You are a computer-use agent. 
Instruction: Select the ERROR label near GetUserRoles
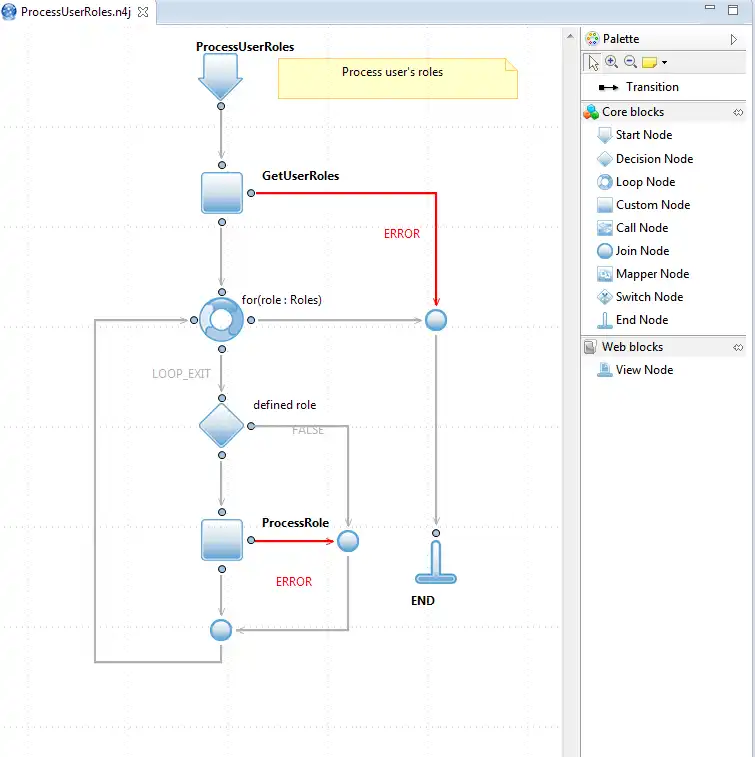(x=402, y=234)
